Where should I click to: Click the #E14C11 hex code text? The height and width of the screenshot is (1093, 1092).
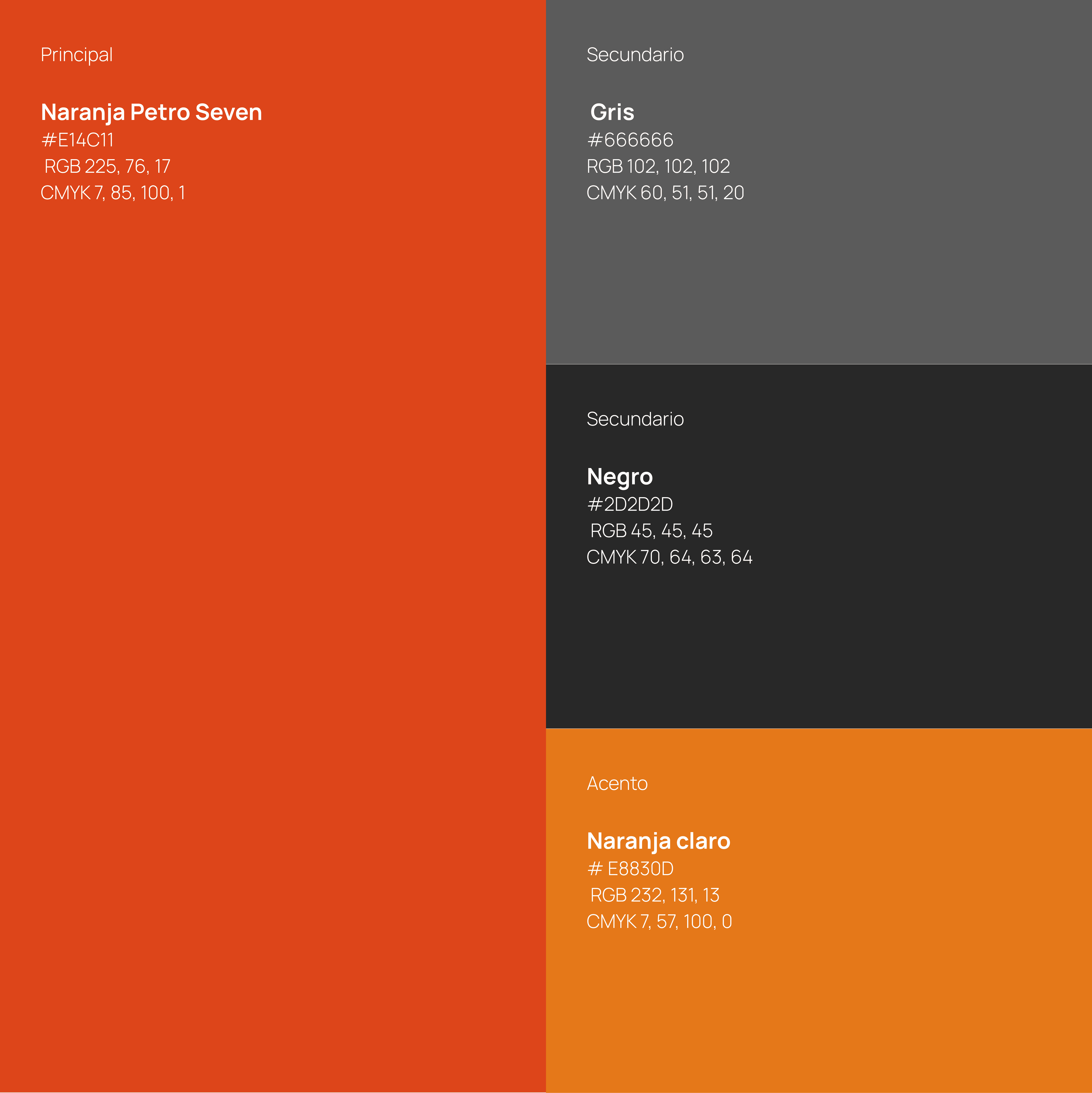point(78,140)
